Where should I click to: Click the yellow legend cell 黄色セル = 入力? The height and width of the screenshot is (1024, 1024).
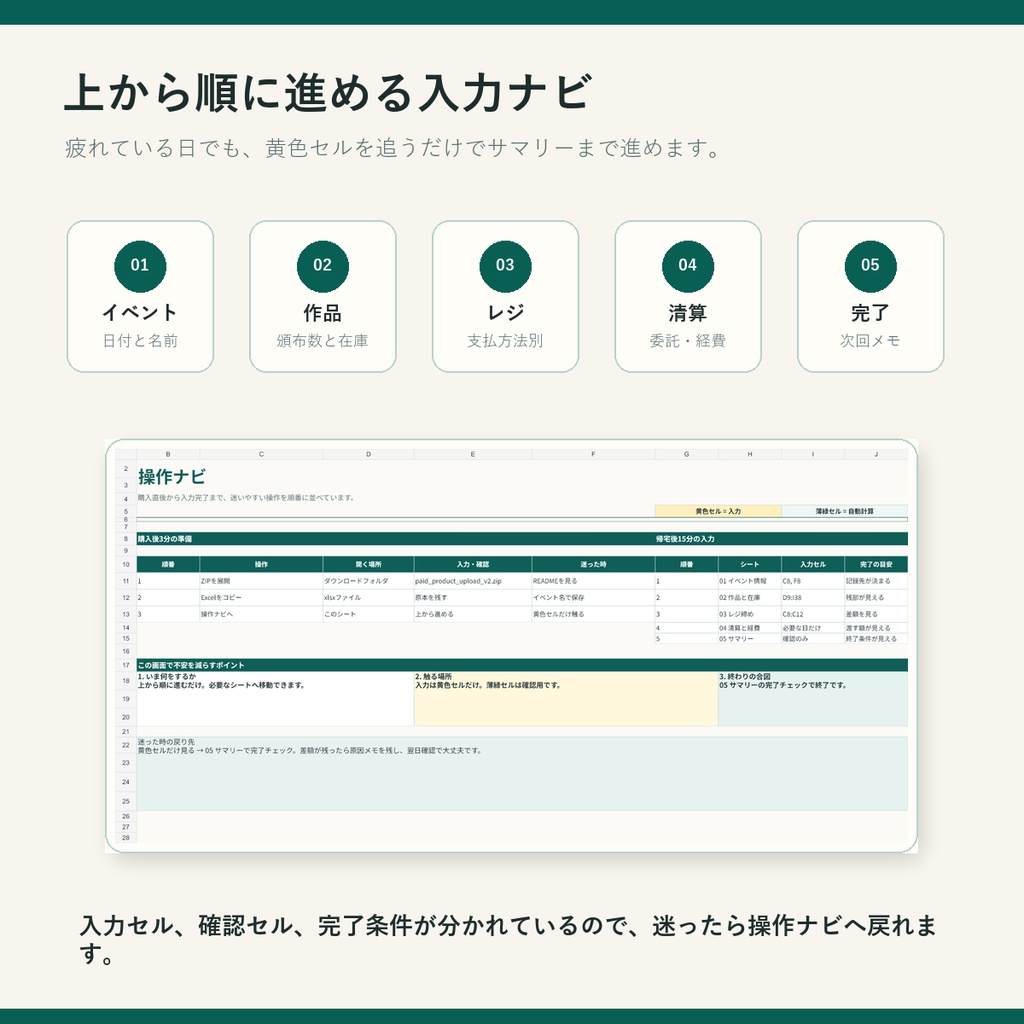point(718,511)
